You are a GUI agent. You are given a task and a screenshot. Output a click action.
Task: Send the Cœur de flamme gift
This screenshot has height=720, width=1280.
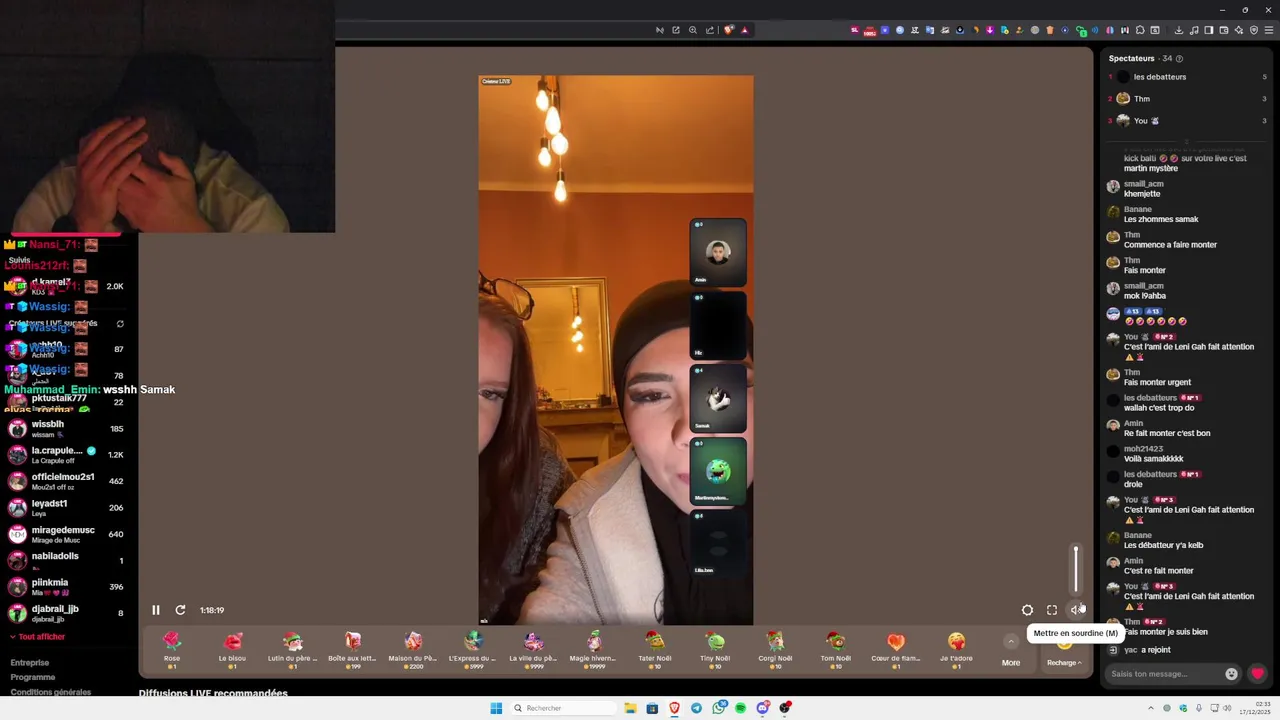pyautogui.click(x=896, y=649)
